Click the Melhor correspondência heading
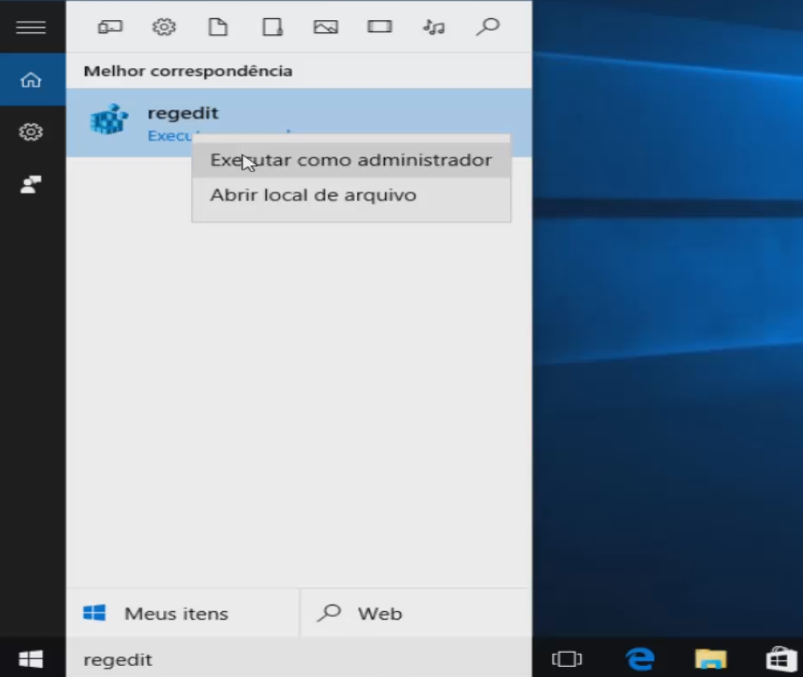803x677 pixels. [188, 71]
